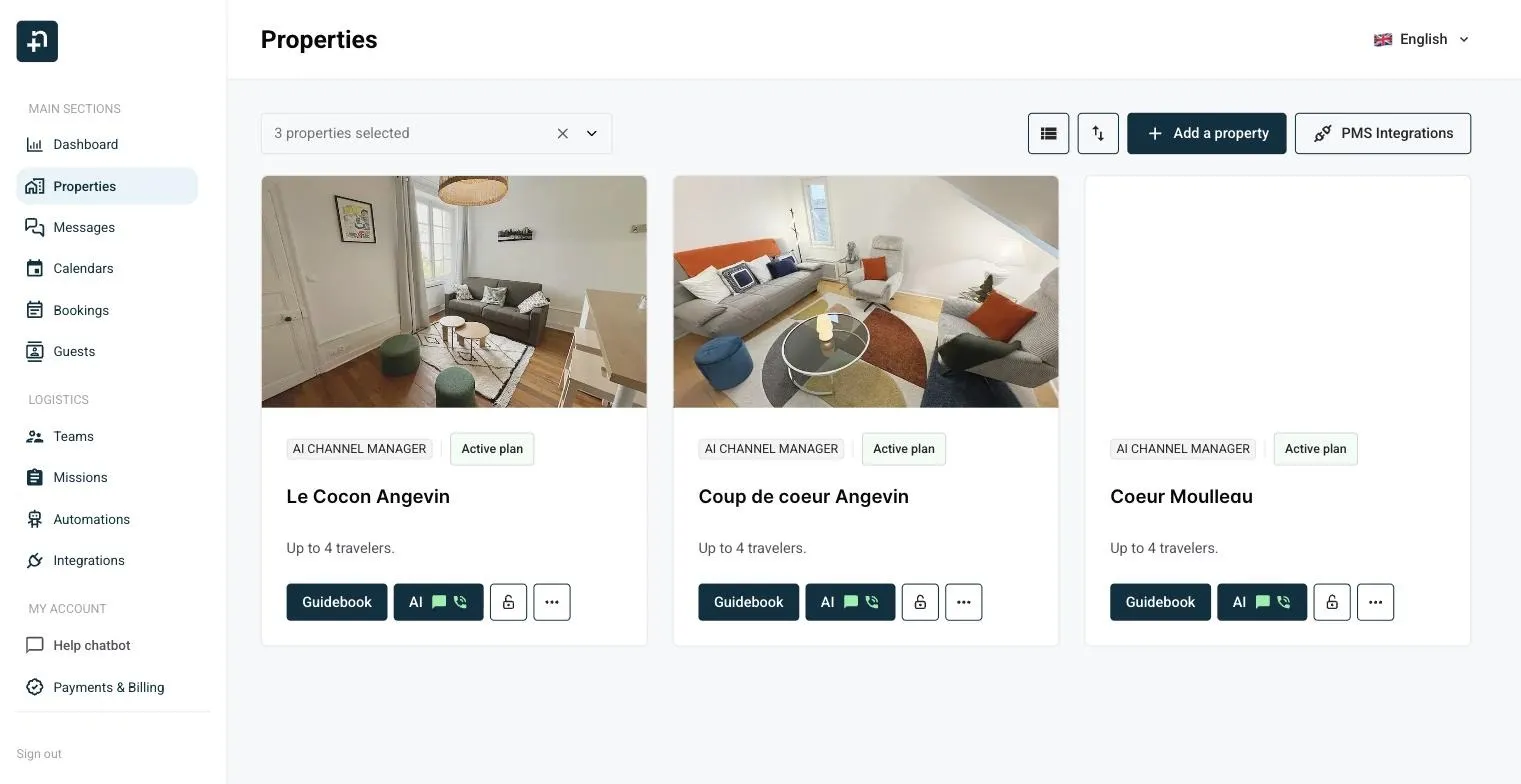This screenshot has height=784, width=1521.
Task: Open Coup de coeur Angevin property photo
Action: click(866, 292)
